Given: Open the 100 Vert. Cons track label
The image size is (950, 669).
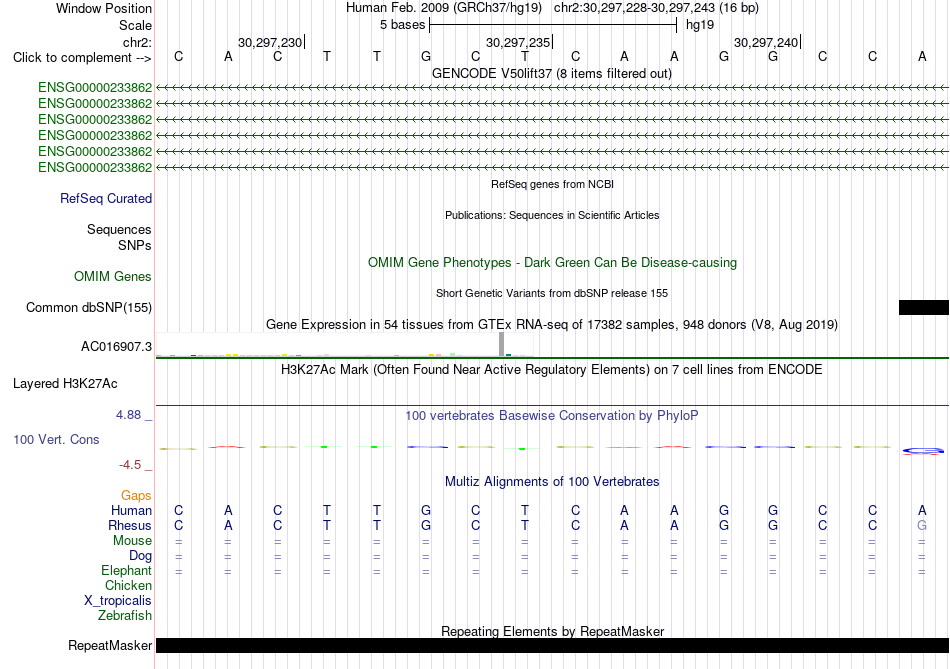Looking at the screenshot, I should (x=56, y=439).
